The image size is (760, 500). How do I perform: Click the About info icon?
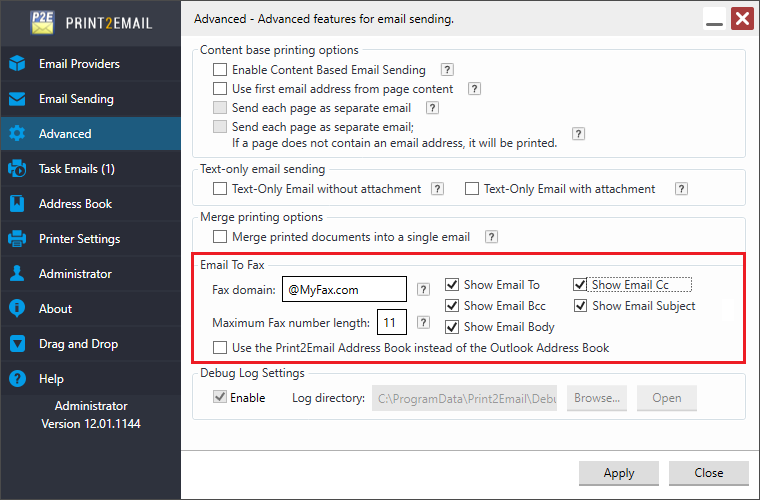pyautogui.click(x=17, y=308)
